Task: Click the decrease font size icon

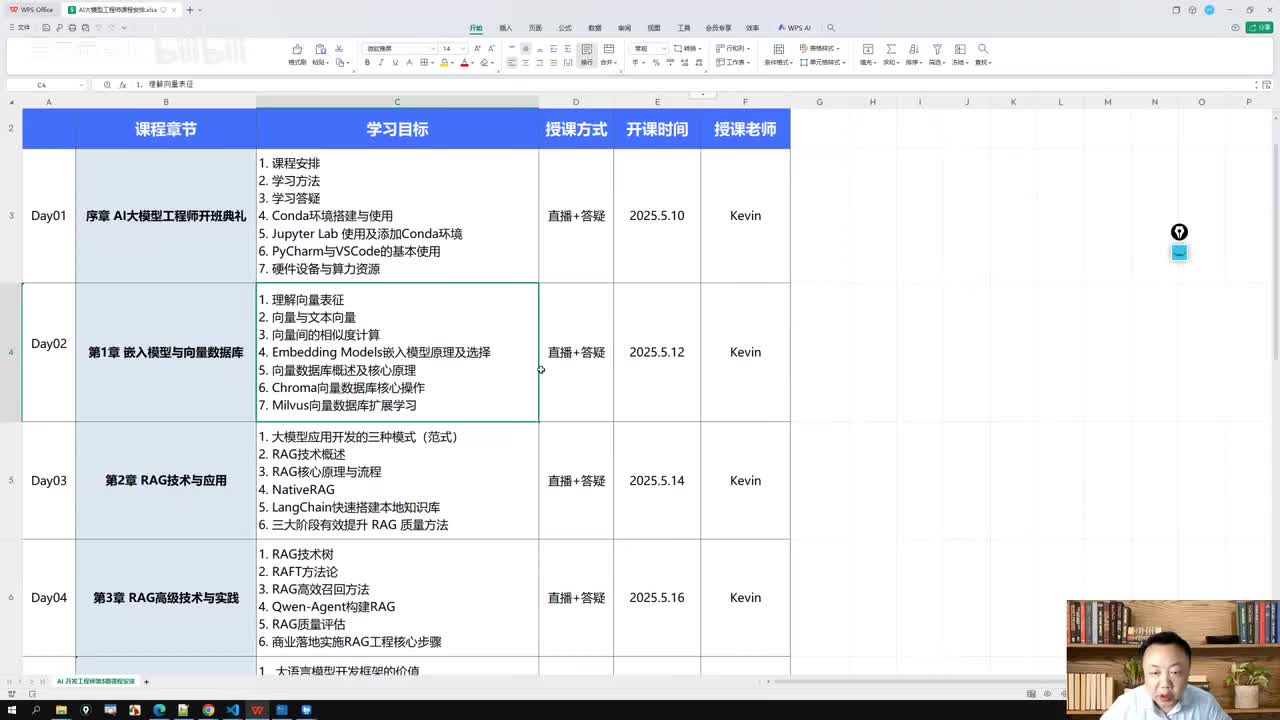Action: click(x=492, y=48)
